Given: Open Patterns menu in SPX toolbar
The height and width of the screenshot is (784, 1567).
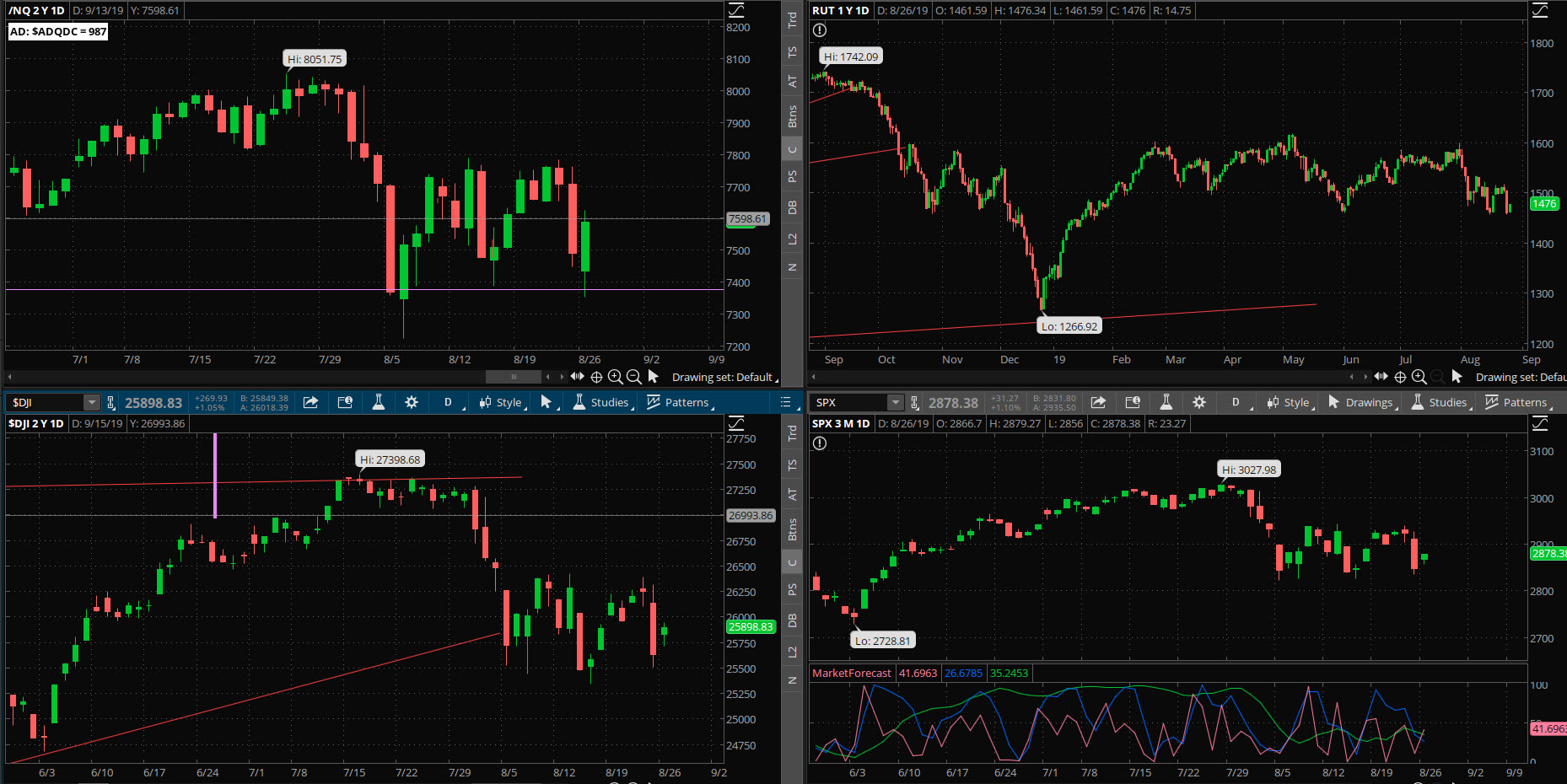Looking at the screenshot, I should (1518, 402).
